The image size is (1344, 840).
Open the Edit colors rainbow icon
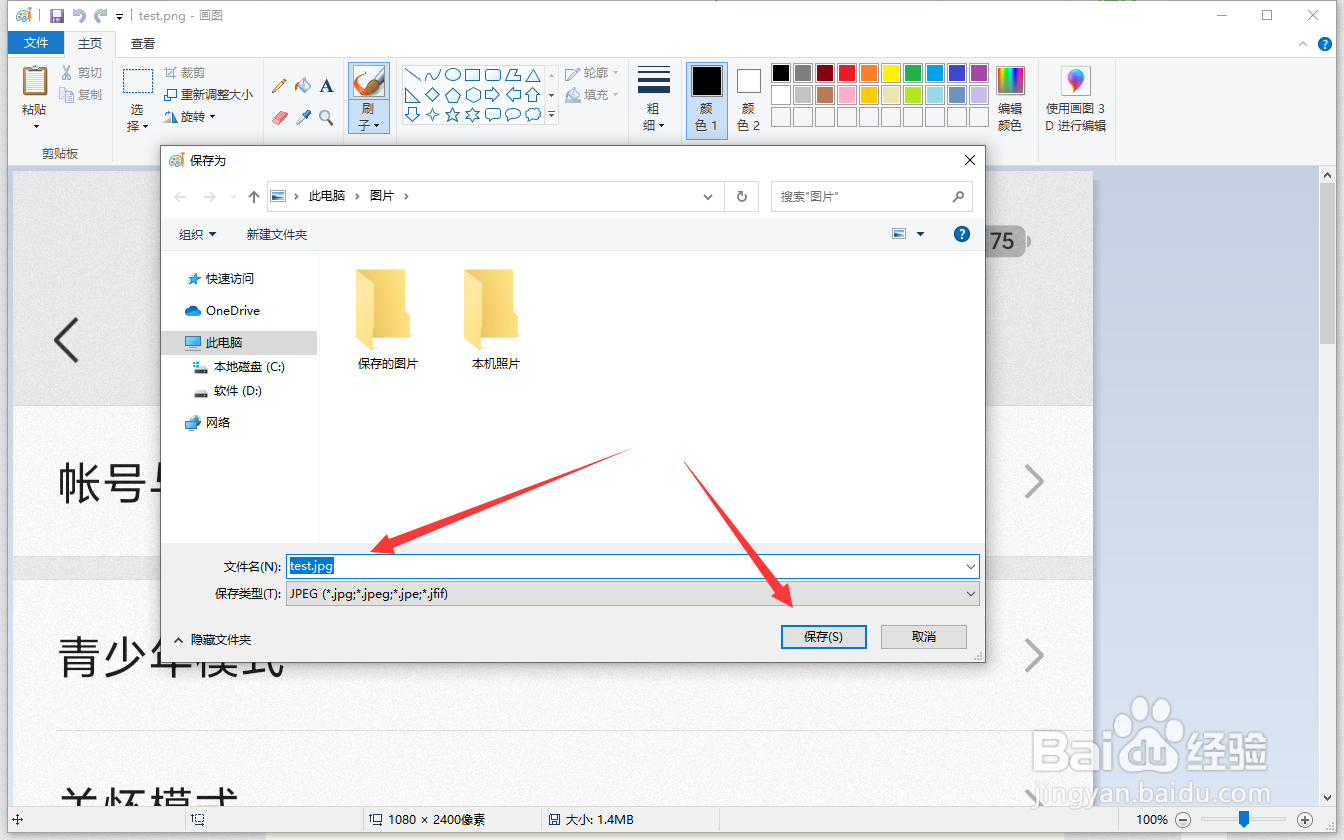[1010, 82]
